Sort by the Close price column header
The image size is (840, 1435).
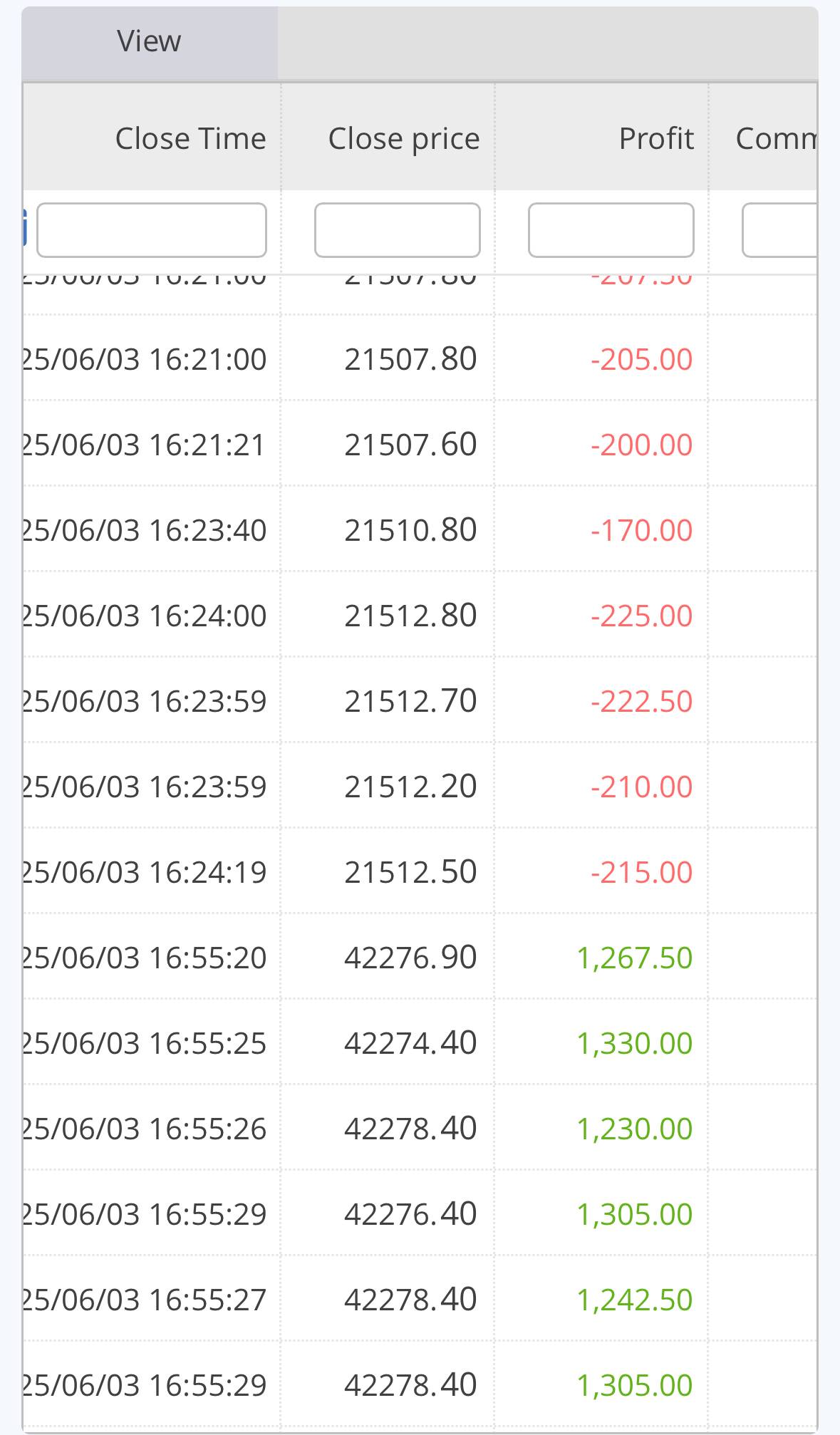403,139
